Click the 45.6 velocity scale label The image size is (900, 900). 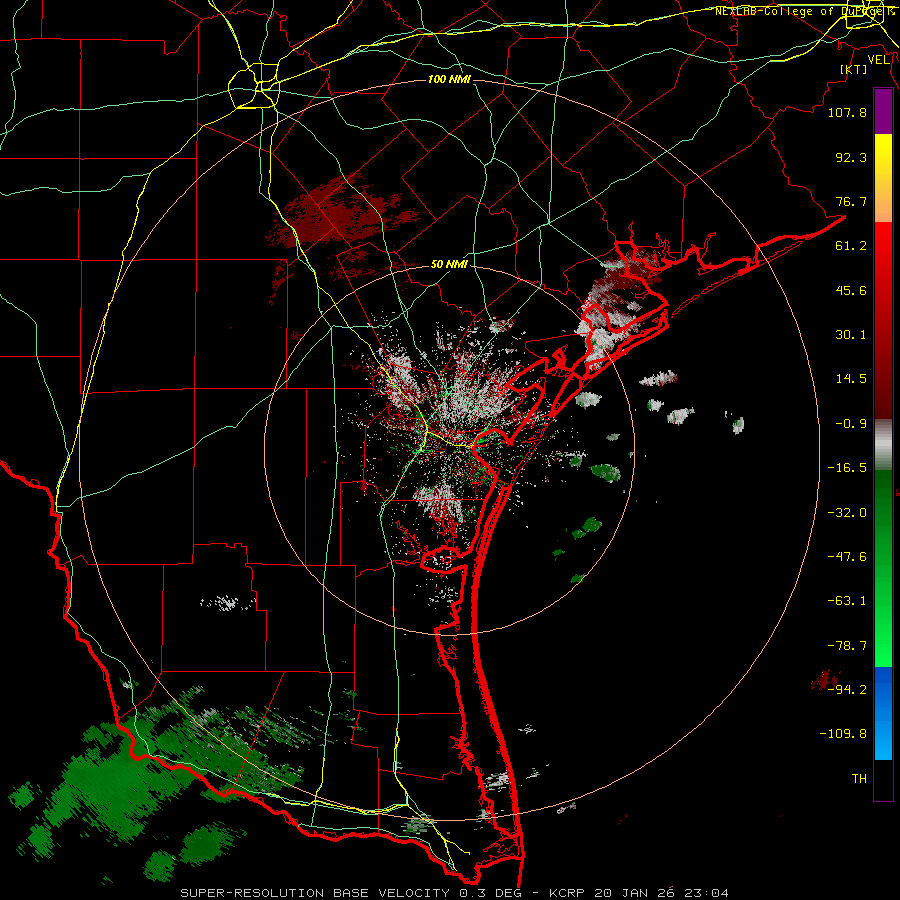pos(851,290)
